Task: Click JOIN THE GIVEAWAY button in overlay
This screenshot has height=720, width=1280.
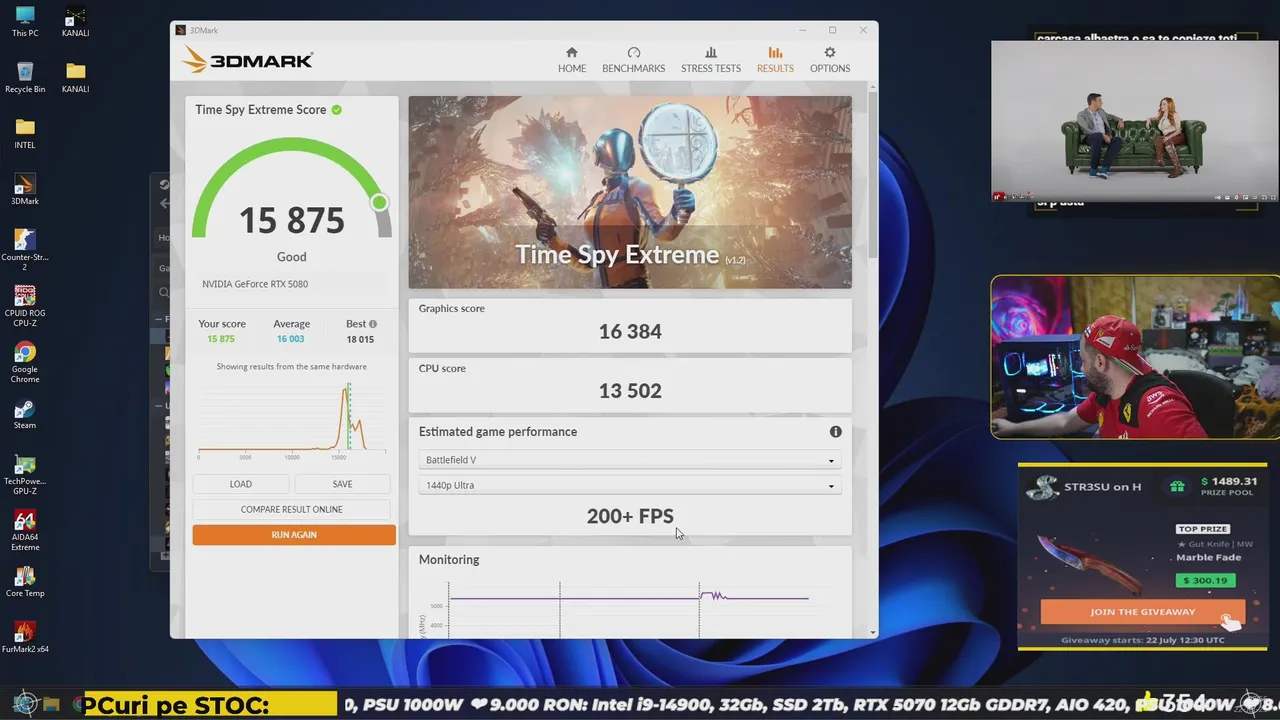Action: coord(1142,612)
